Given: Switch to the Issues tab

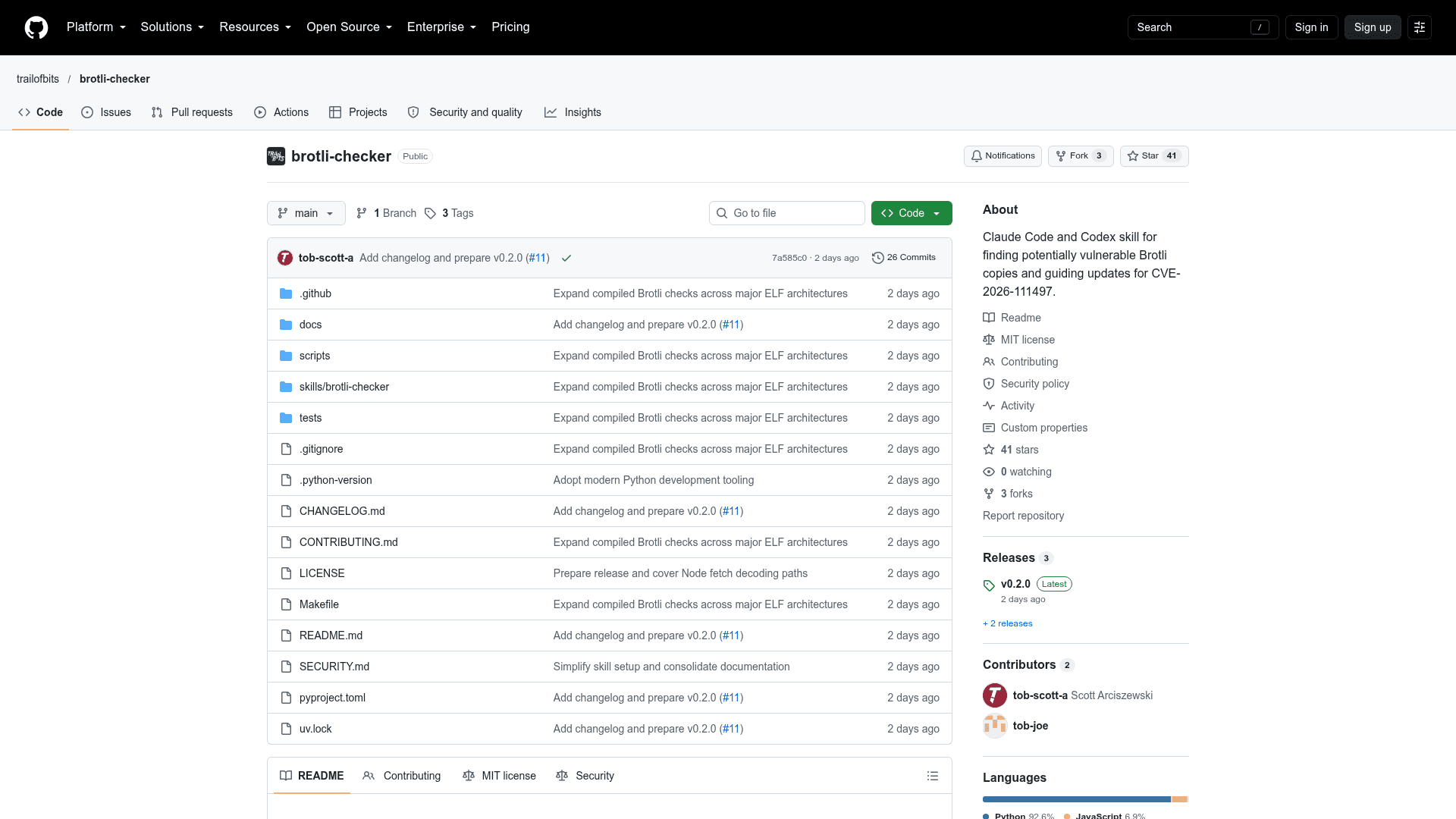Looking at the screenshot, I should click(x=106, y=112).
